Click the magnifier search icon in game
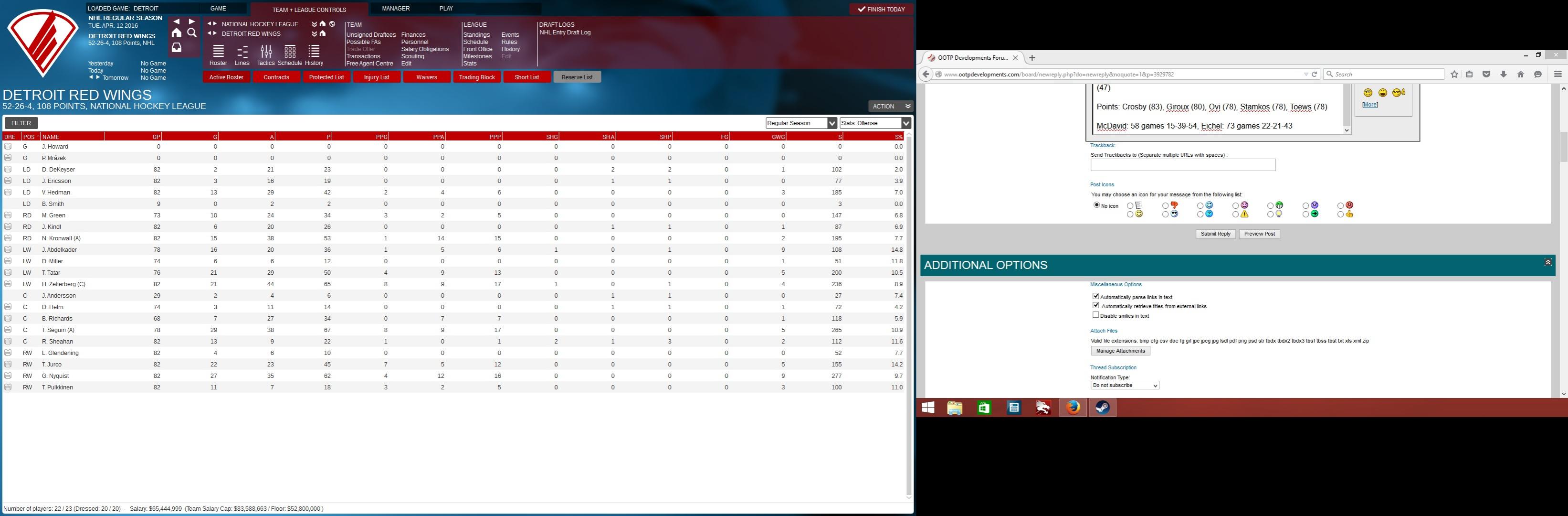The width and height of the screenshot is (1568, 516). pos(192,33)
